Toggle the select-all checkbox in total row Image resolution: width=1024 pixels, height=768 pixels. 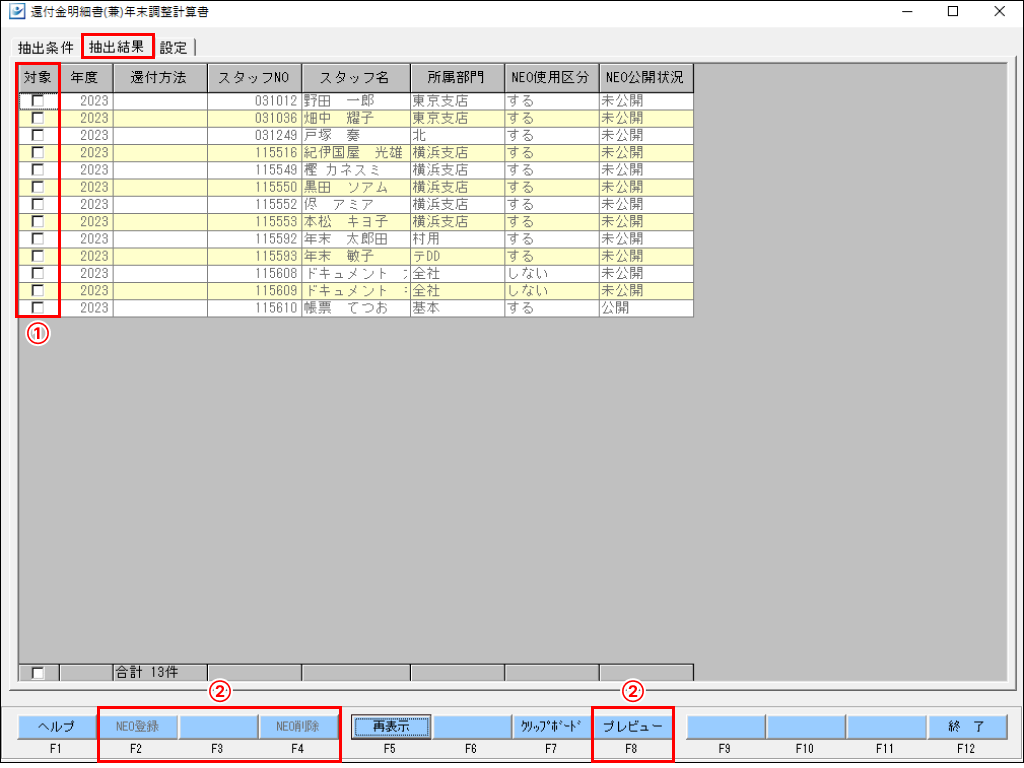(x=39, y=673)
